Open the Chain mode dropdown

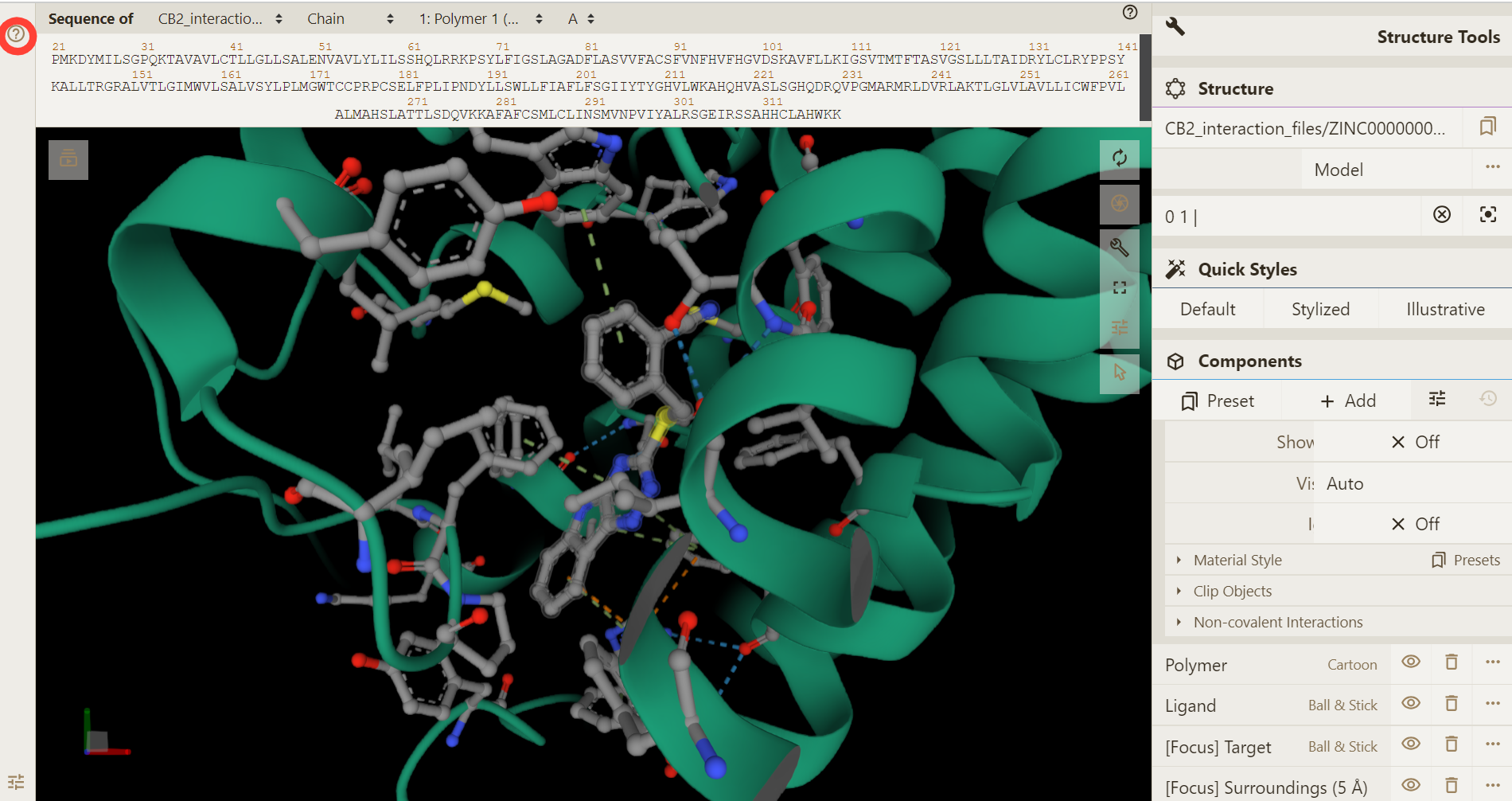pyautogui.click(x=350, y=19)
